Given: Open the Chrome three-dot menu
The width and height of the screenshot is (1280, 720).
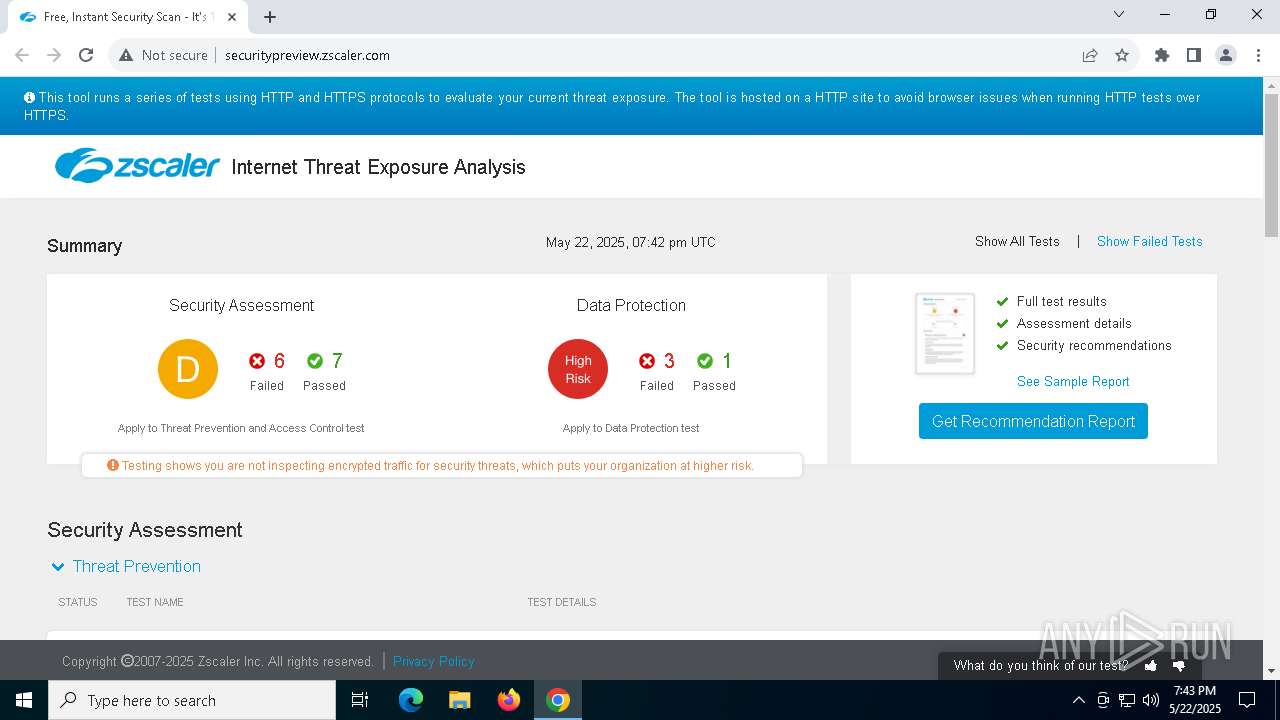Looking at the screenshot, I should [1258, 55].
